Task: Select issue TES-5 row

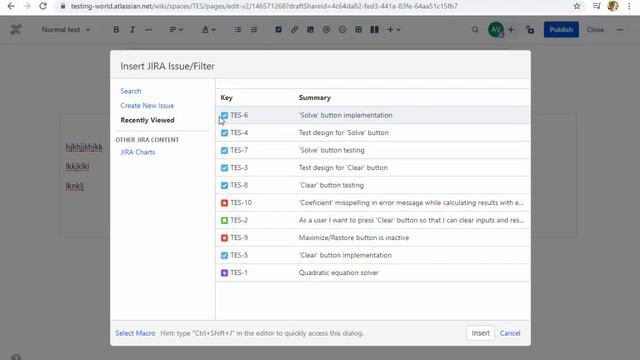Action: 373,255
